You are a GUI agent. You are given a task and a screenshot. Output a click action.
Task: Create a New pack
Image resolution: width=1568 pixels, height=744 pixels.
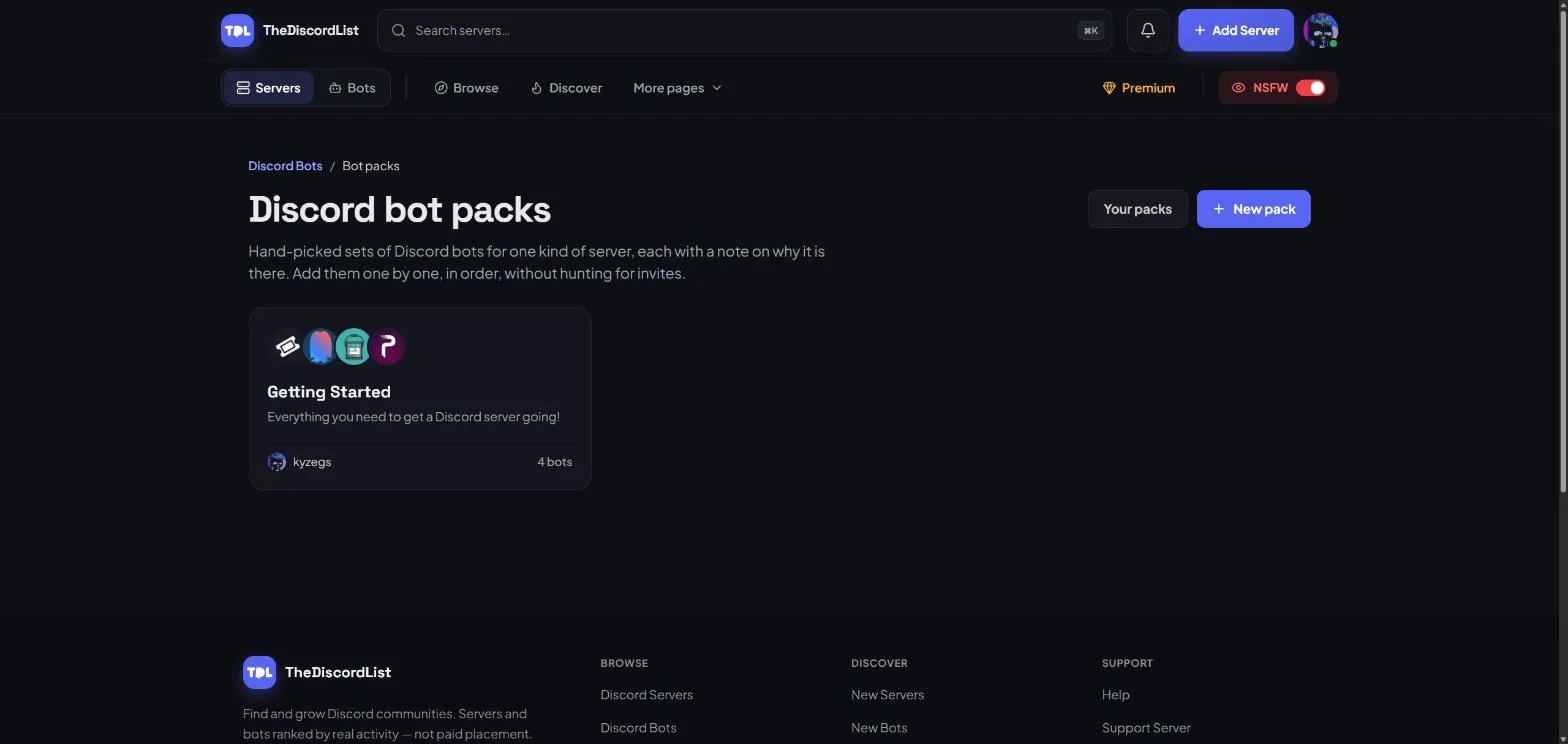pyautogui.click(x=1254, y=209)
